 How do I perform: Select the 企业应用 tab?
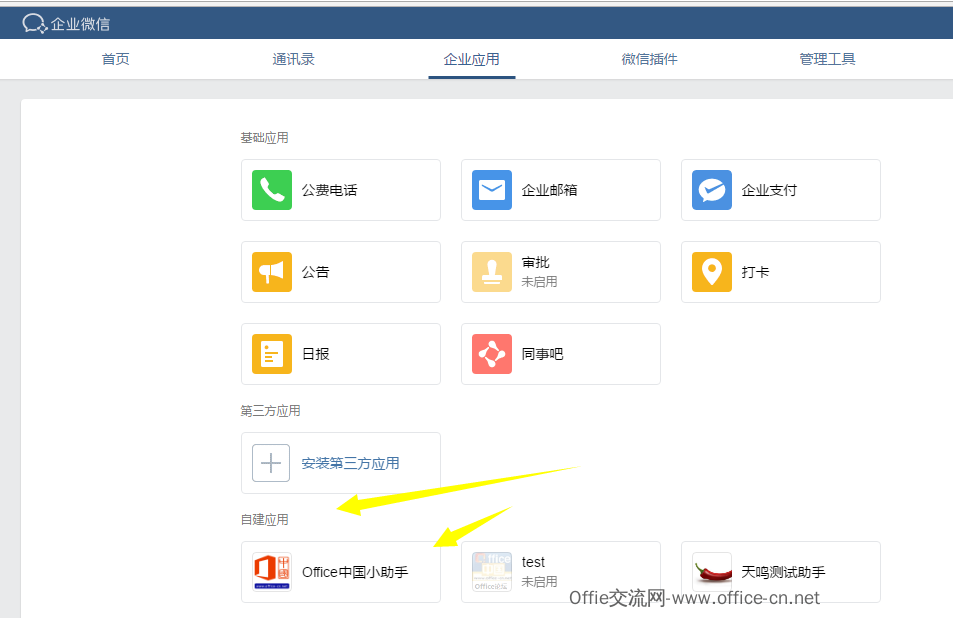click(472, 59)
